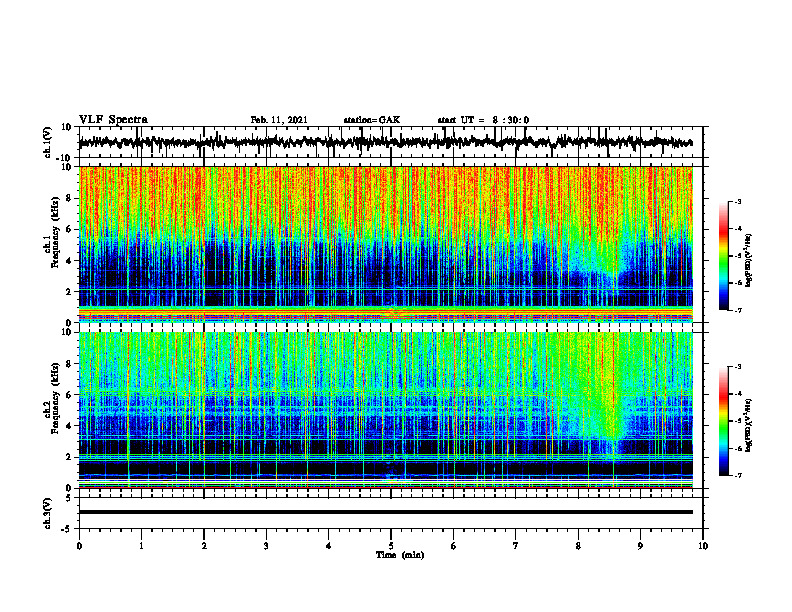The height and width of the screenshot is (612, 792).
Task: Click time-axis tick label '10'
Action: 703,546
